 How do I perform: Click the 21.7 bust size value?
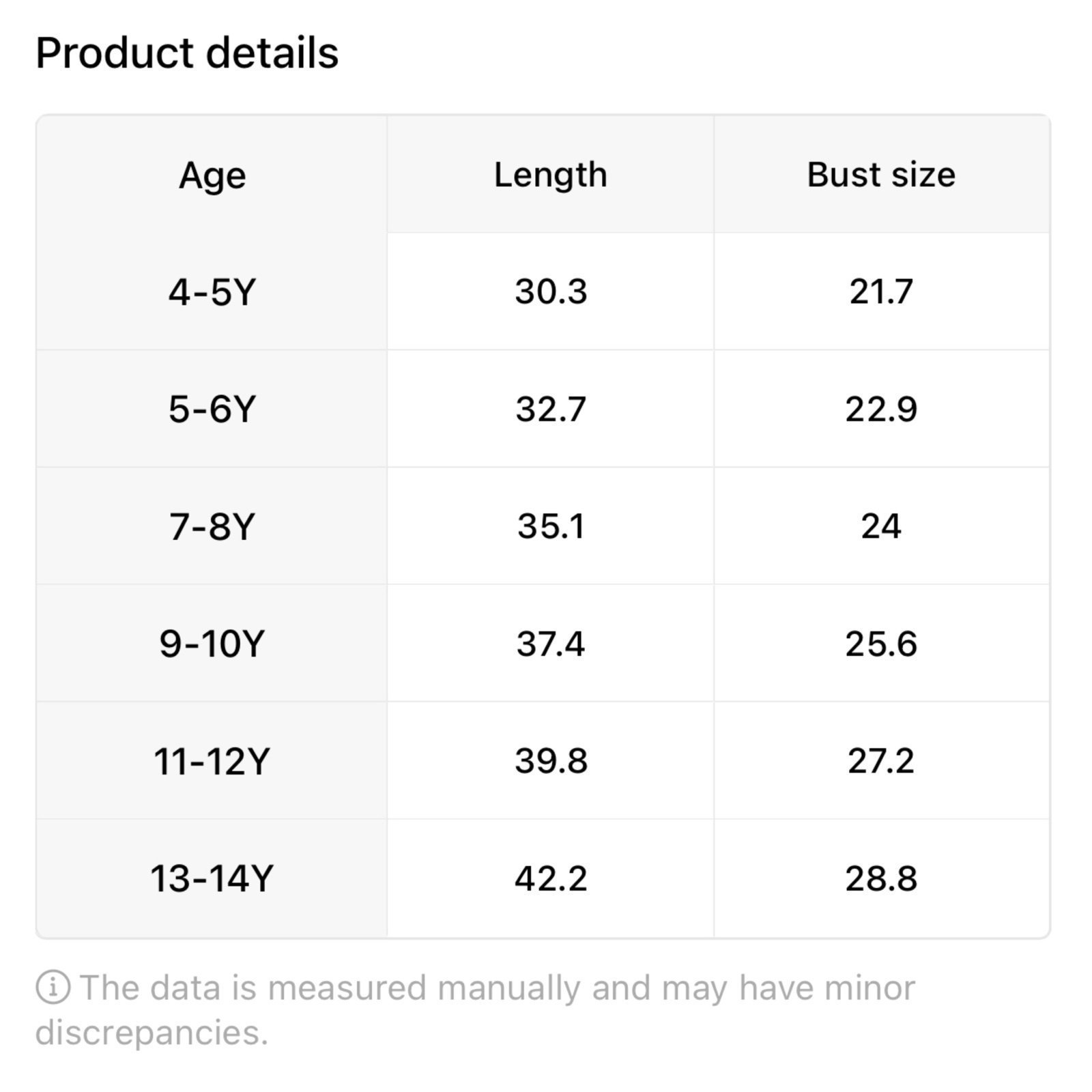coord(881,291)
